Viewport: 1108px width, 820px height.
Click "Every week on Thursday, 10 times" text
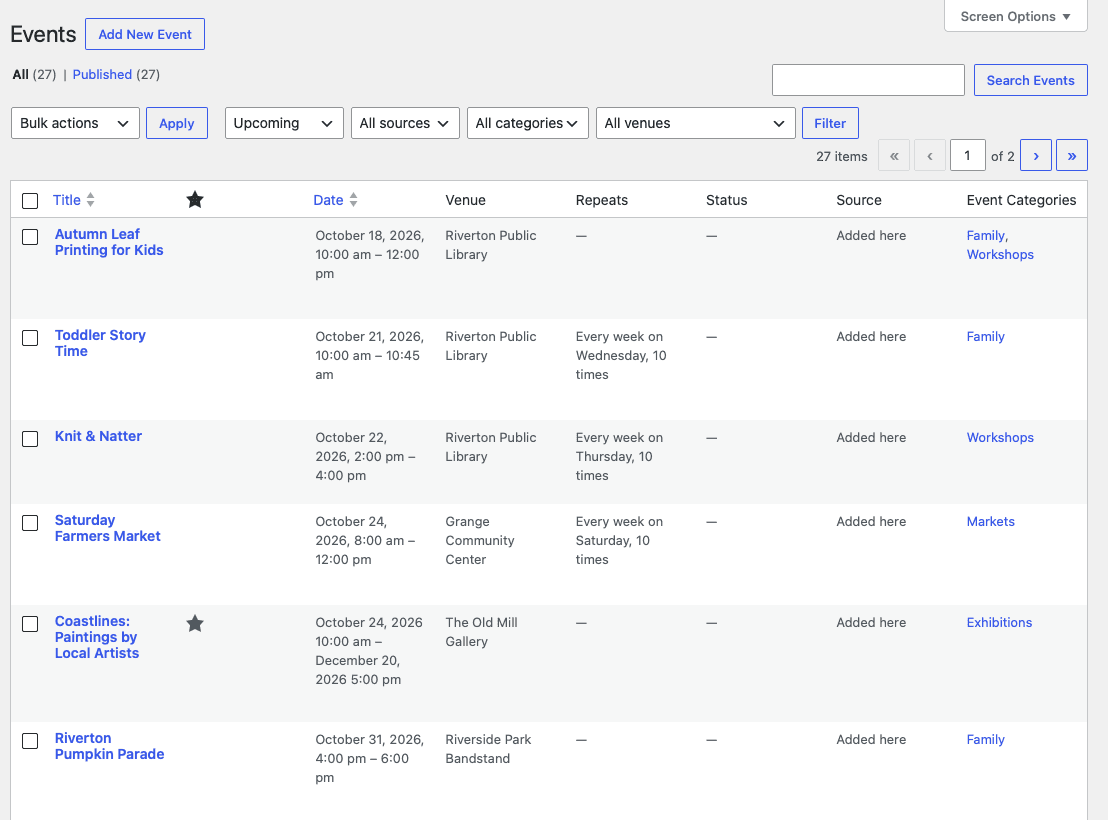[619, 457]
